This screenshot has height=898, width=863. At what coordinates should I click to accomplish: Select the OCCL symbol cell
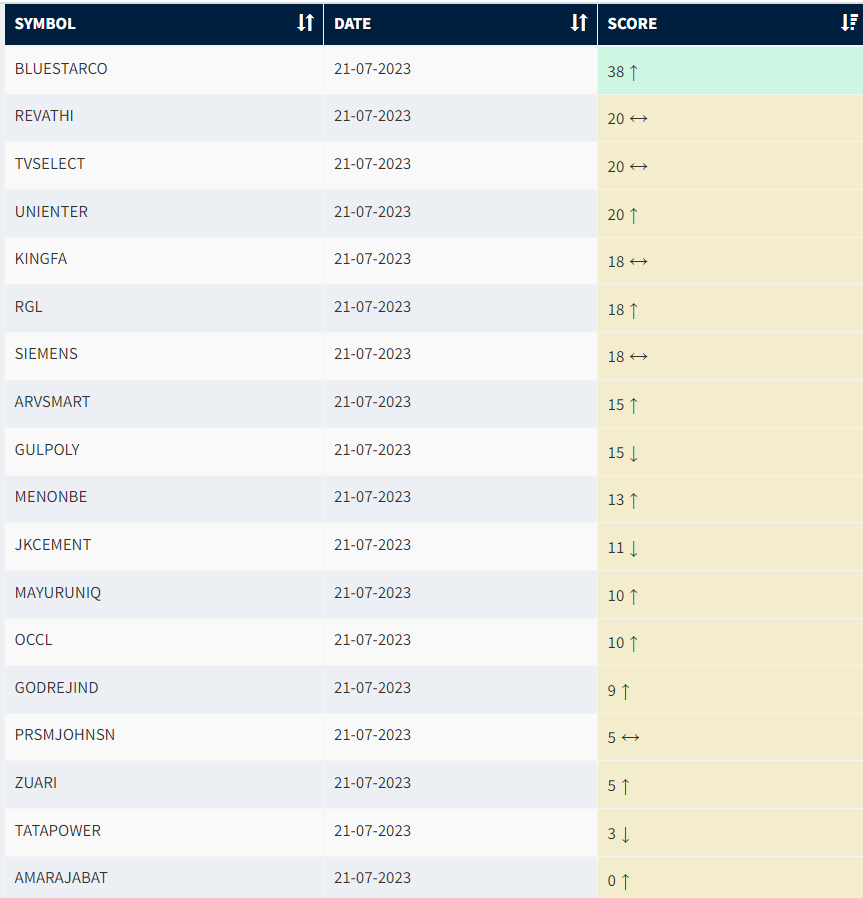164,640
